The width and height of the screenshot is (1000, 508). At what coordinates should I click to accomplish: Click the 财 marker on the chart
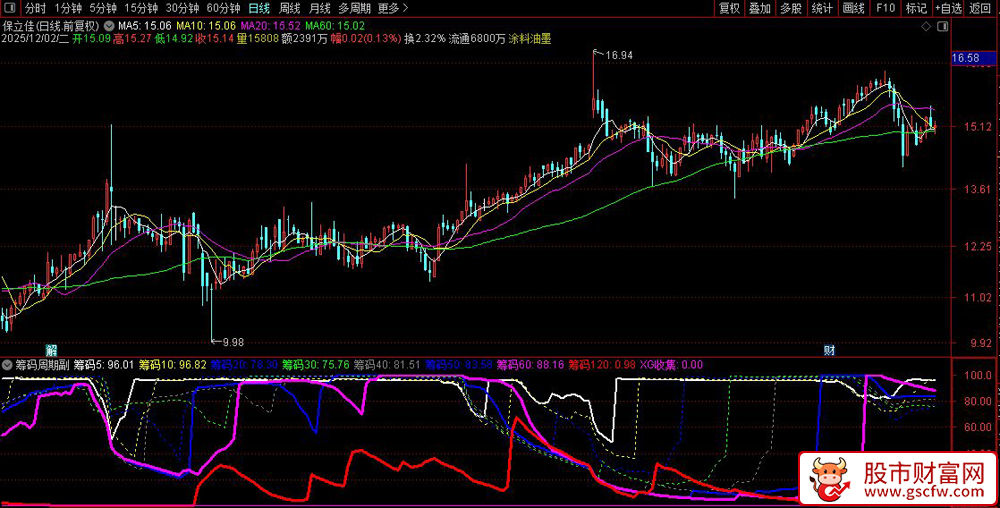(829, 350)
